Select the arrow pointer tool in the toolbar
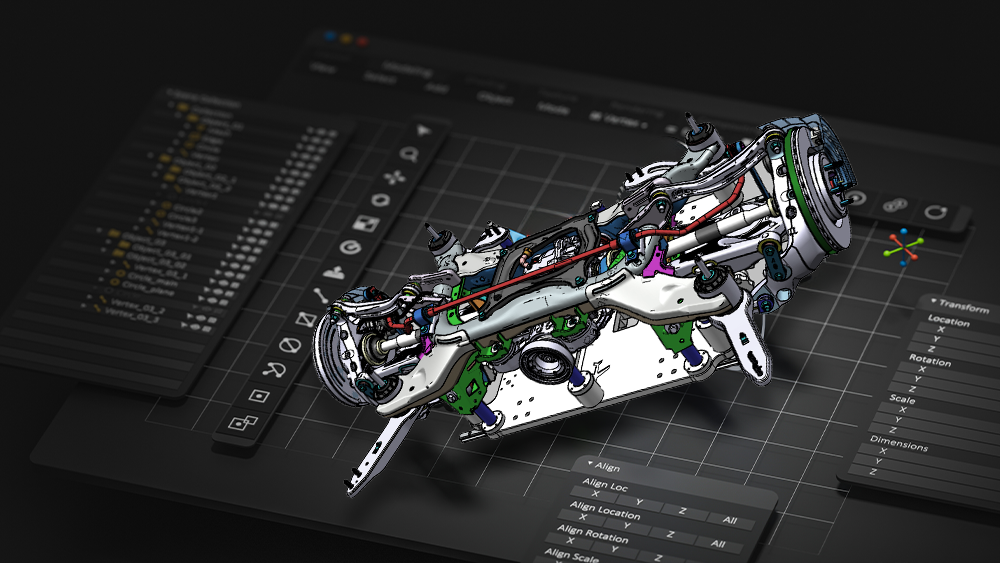 (x=423, y=131)
